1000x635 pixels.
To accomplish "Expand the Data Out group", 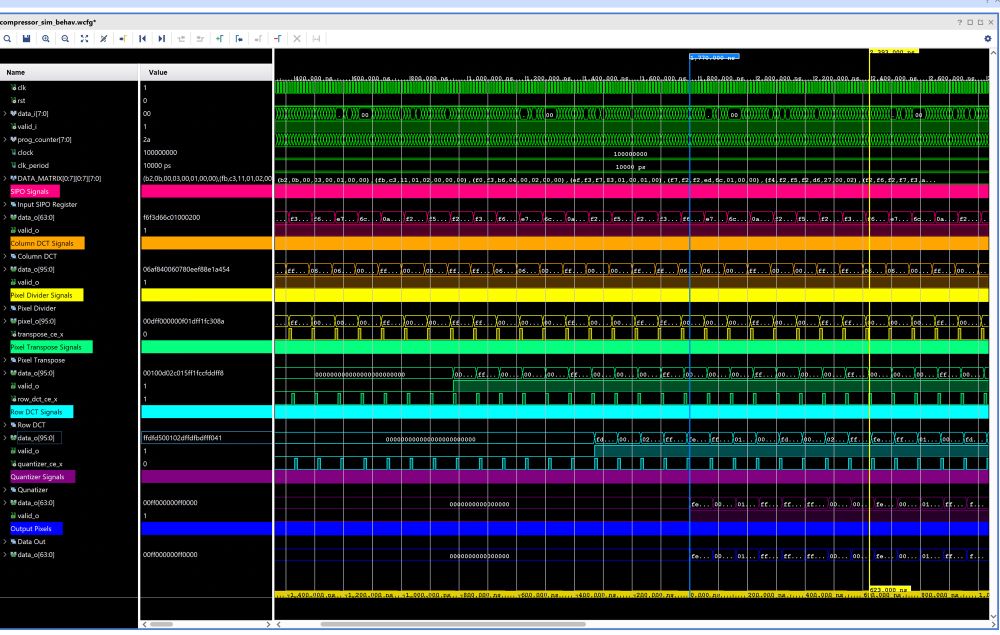I will 5,541.
